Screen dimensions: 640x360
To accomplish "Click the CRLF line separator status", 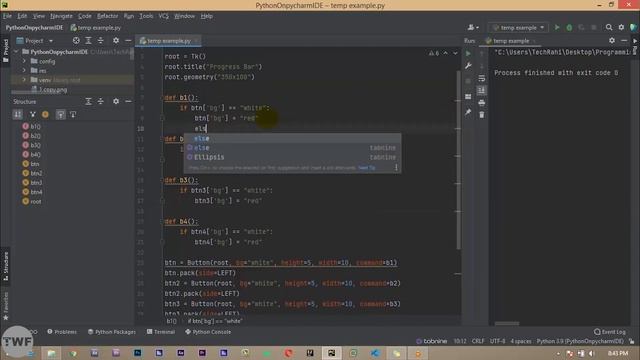I will pyautogui.click(x=478, y=341).
